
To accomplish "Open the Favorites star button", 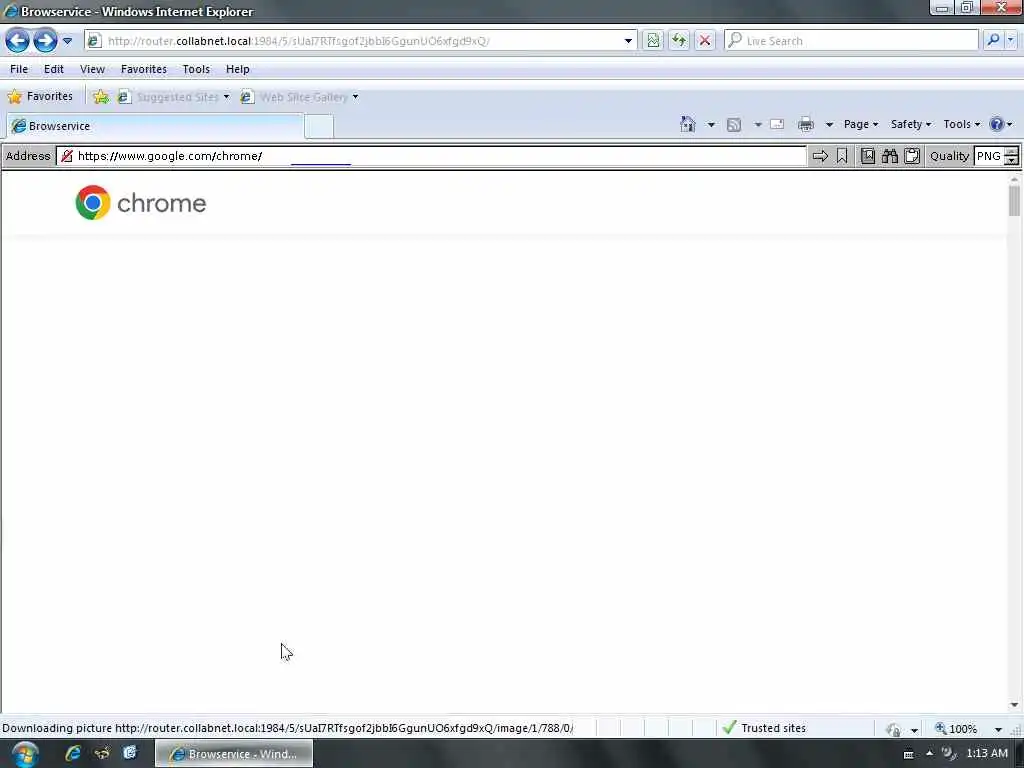I will pos(40,97).
